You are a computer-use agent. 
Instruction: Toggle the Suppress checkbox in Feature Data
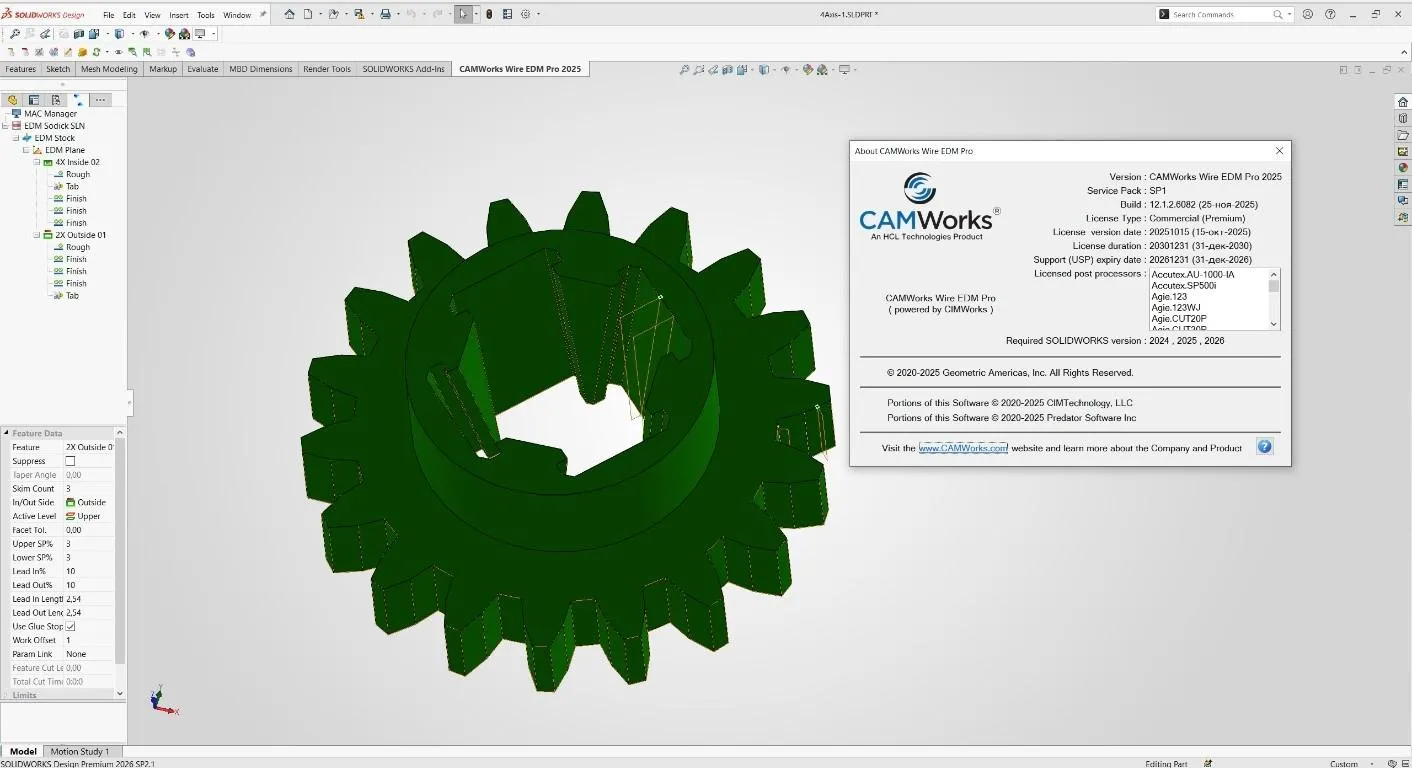click(70, 461)
